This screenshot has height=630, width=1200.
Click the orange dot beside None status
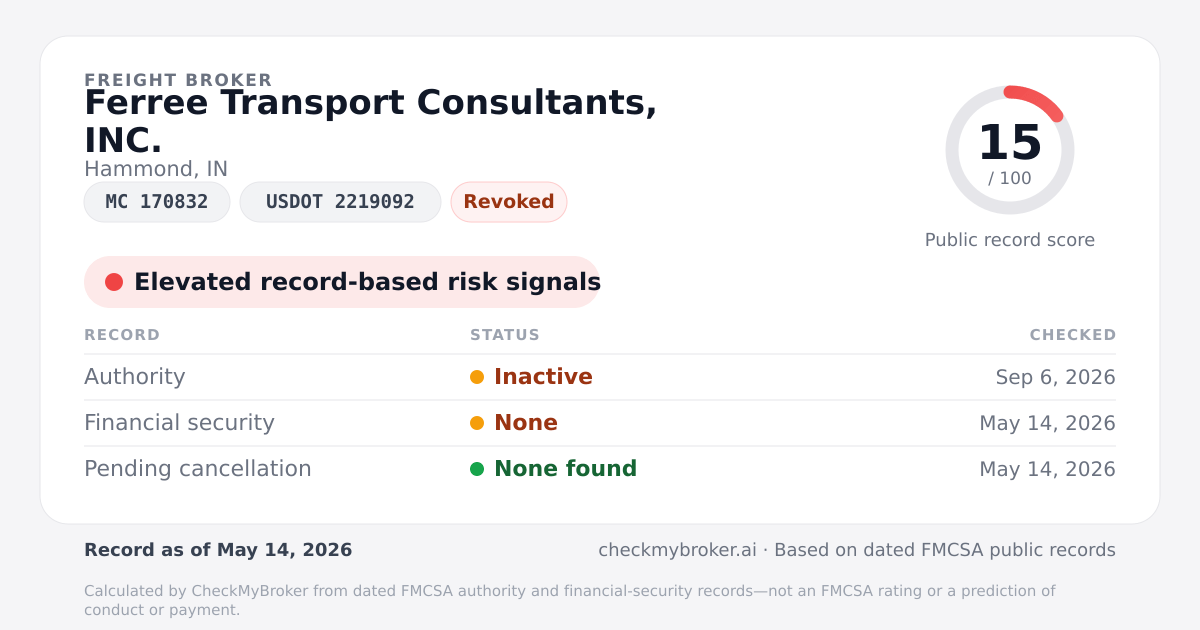[477, 423]
